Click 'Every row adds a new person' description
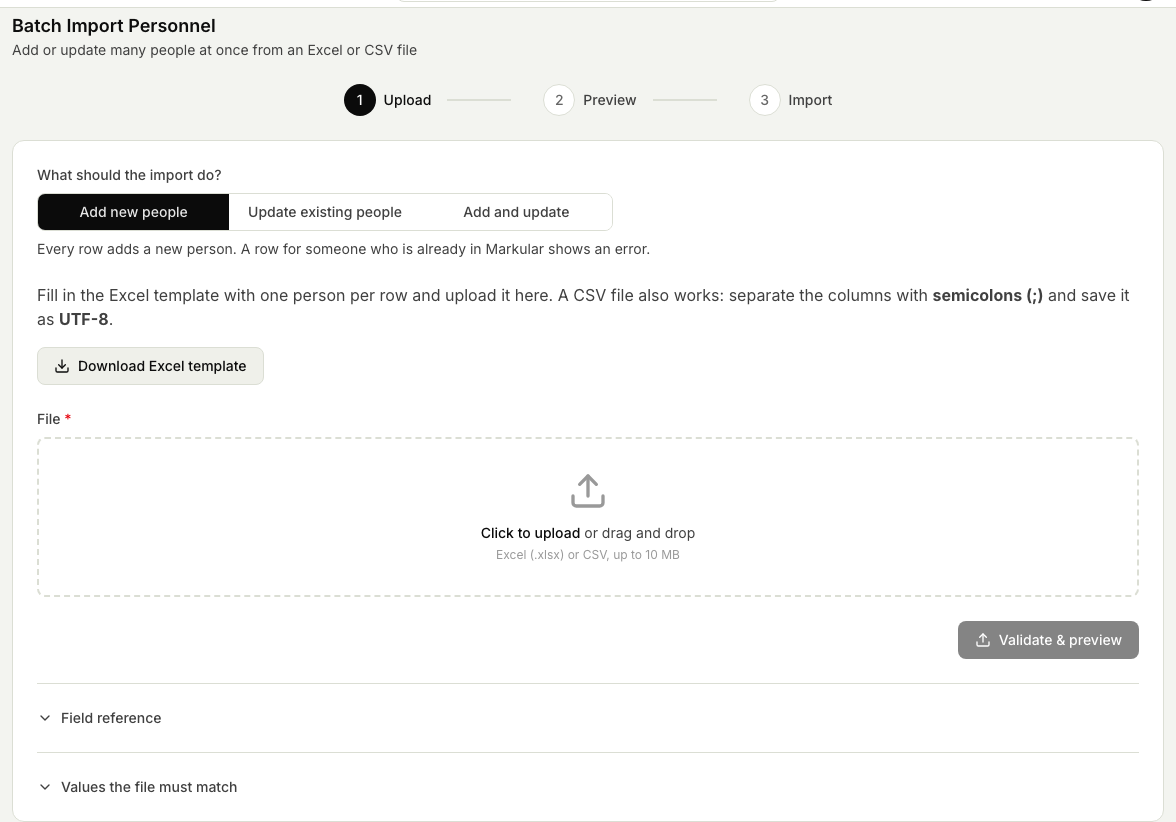 [344, 249]
